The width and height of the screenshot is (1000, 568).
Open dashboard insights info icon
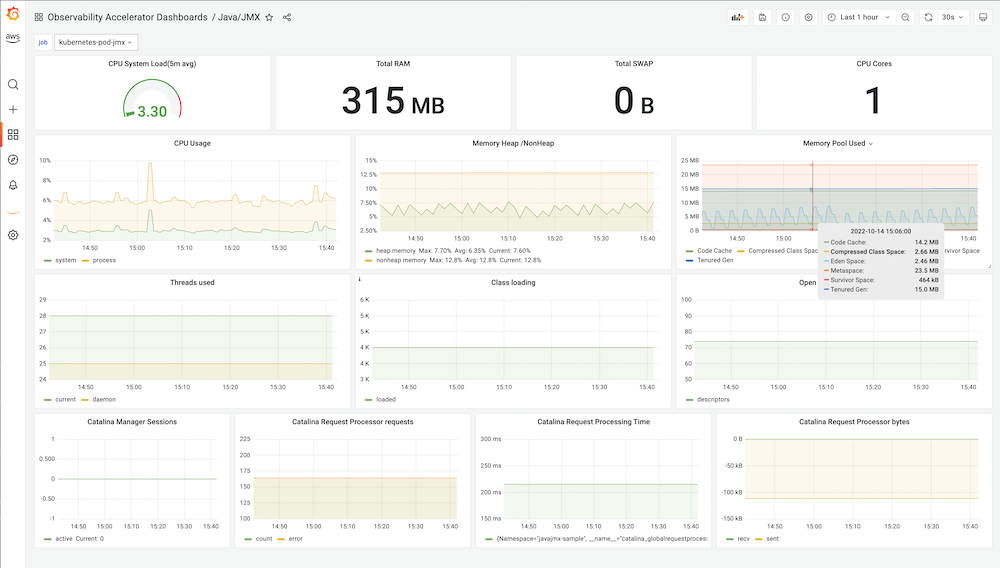click(786, 17)
